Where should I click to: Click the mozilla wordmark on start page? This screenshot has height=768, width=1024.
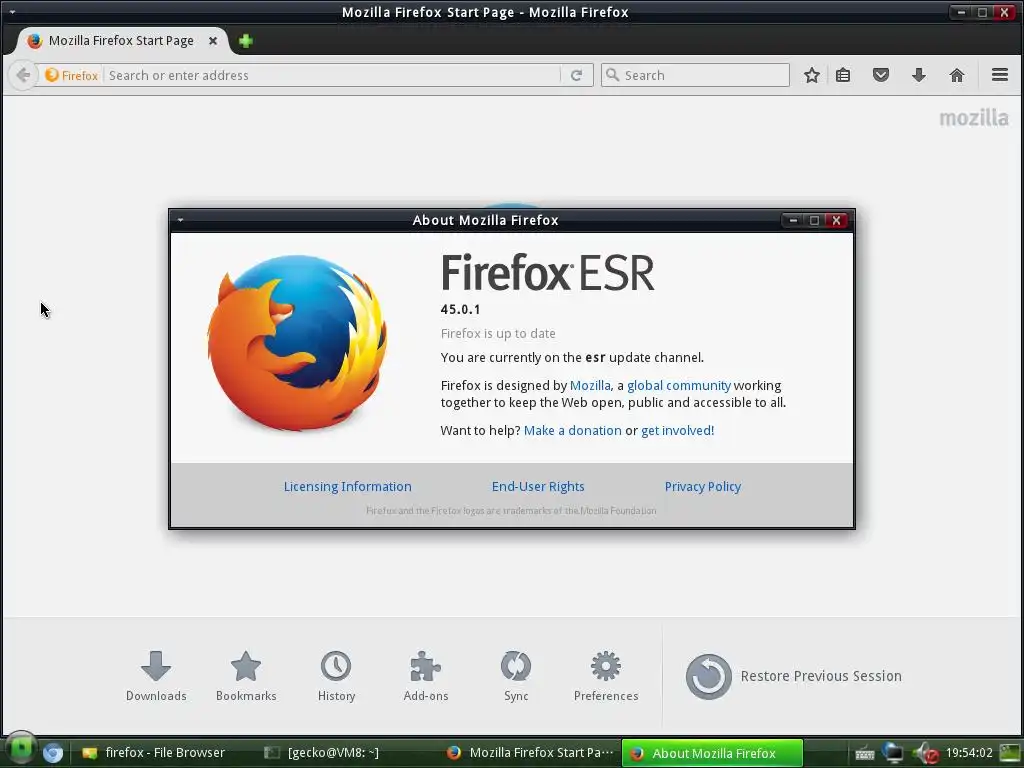[974, 118]
